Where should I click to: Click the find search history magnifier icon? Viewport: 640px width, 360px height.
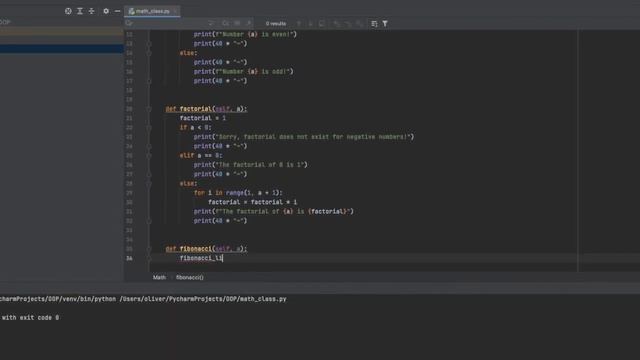pos(129,23)
